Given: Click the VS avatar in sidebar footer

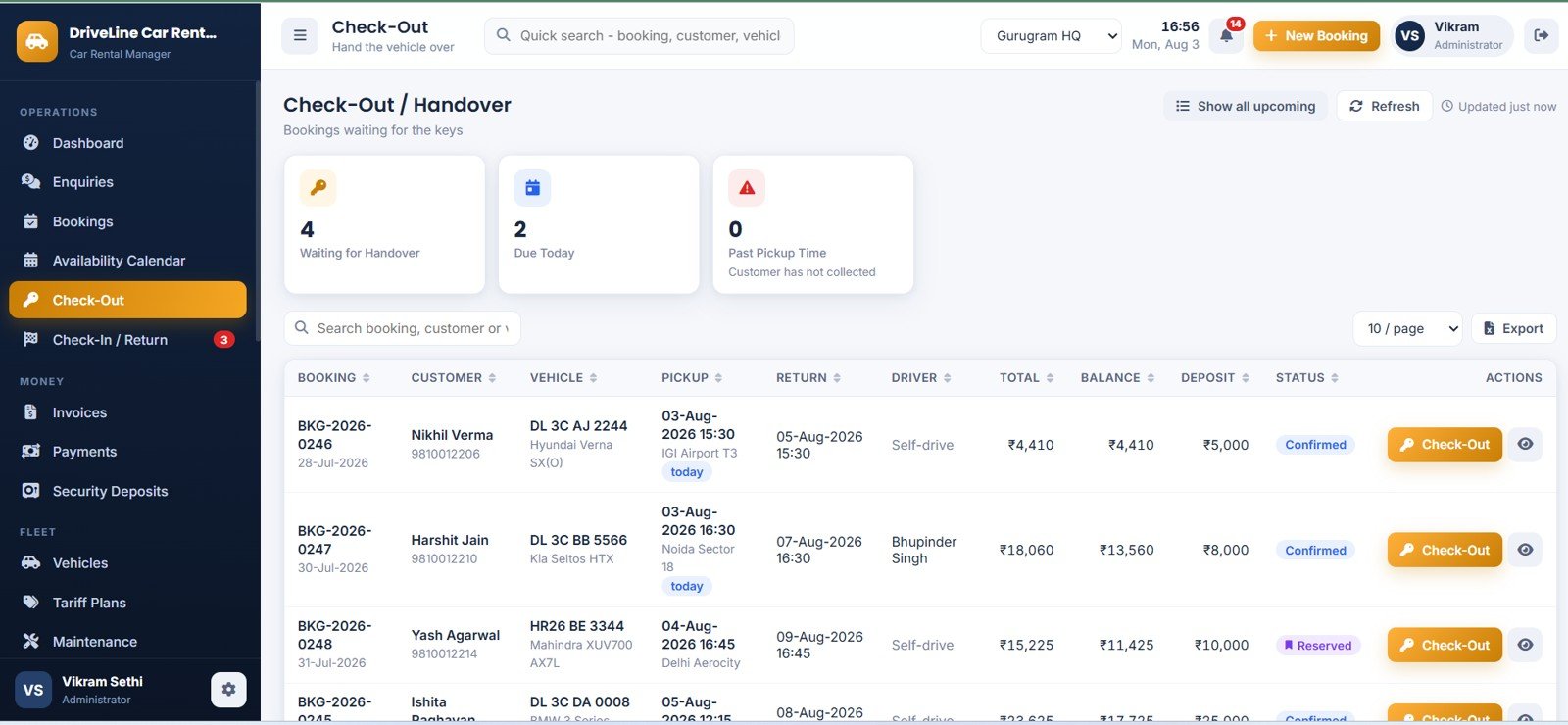Looking at the screenshot, I should (33, 690).
